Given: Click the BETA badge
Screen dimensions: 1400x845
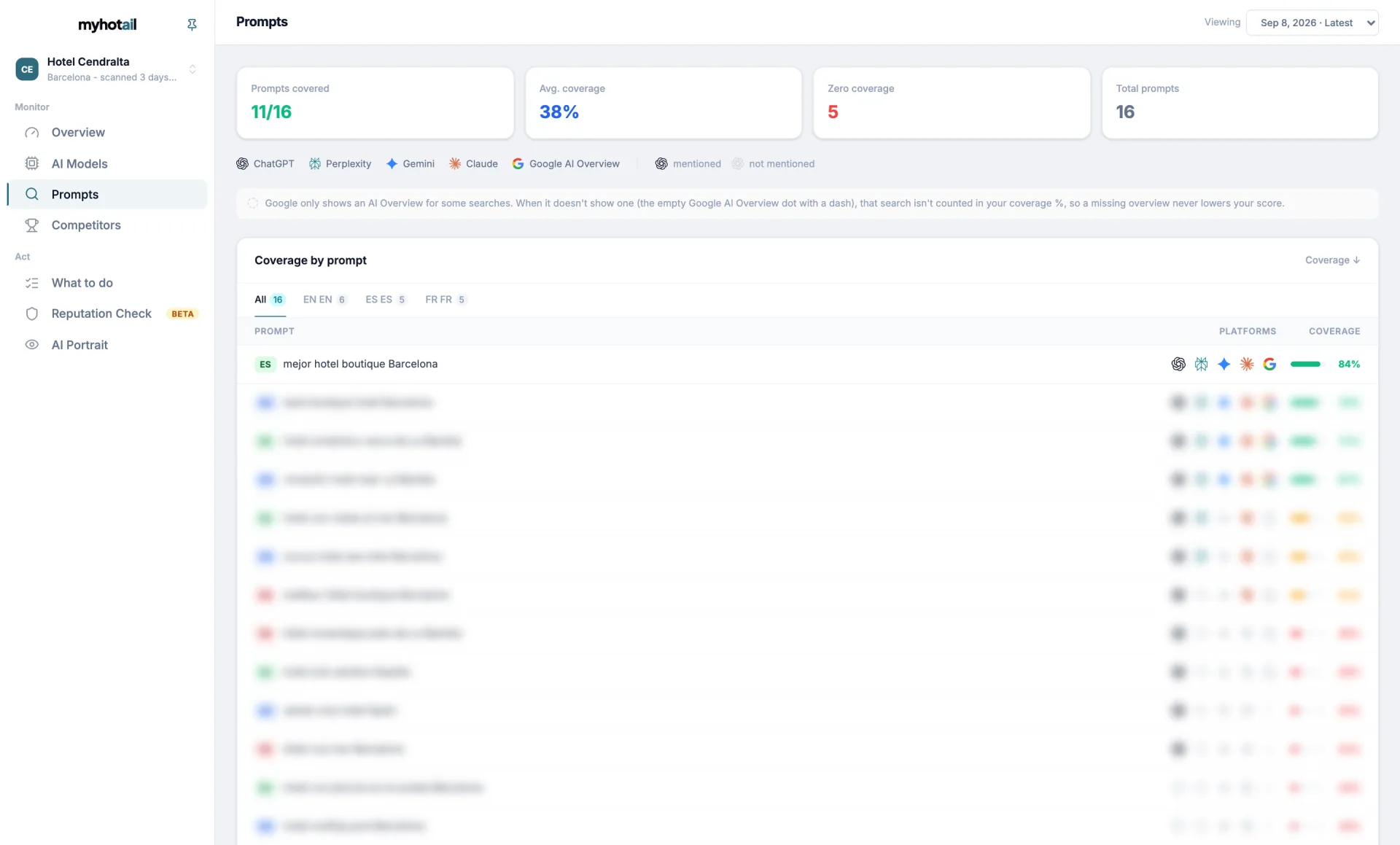Looking at the screenshot, I should (182, 314).
